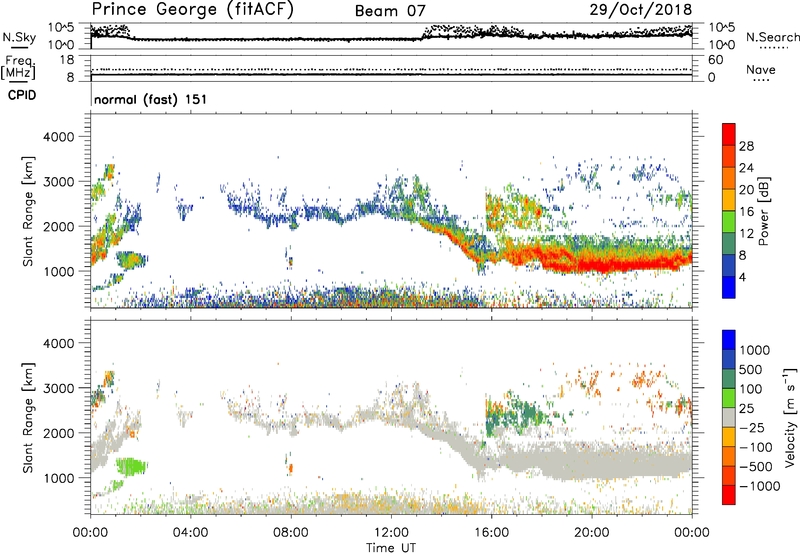The width and height of the screenshot is (800, 554).
Task: Click the "-25" label on the velocity colorbar
Action: tap(754, 428)
